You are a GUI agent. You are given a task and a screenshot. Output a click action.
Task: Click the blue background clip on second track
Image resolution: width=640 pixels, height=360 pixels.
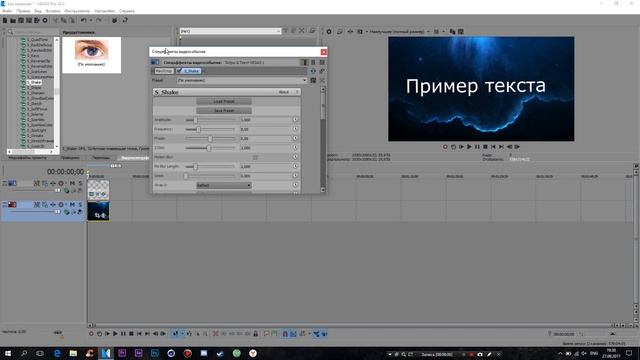(x=98, y=211)
